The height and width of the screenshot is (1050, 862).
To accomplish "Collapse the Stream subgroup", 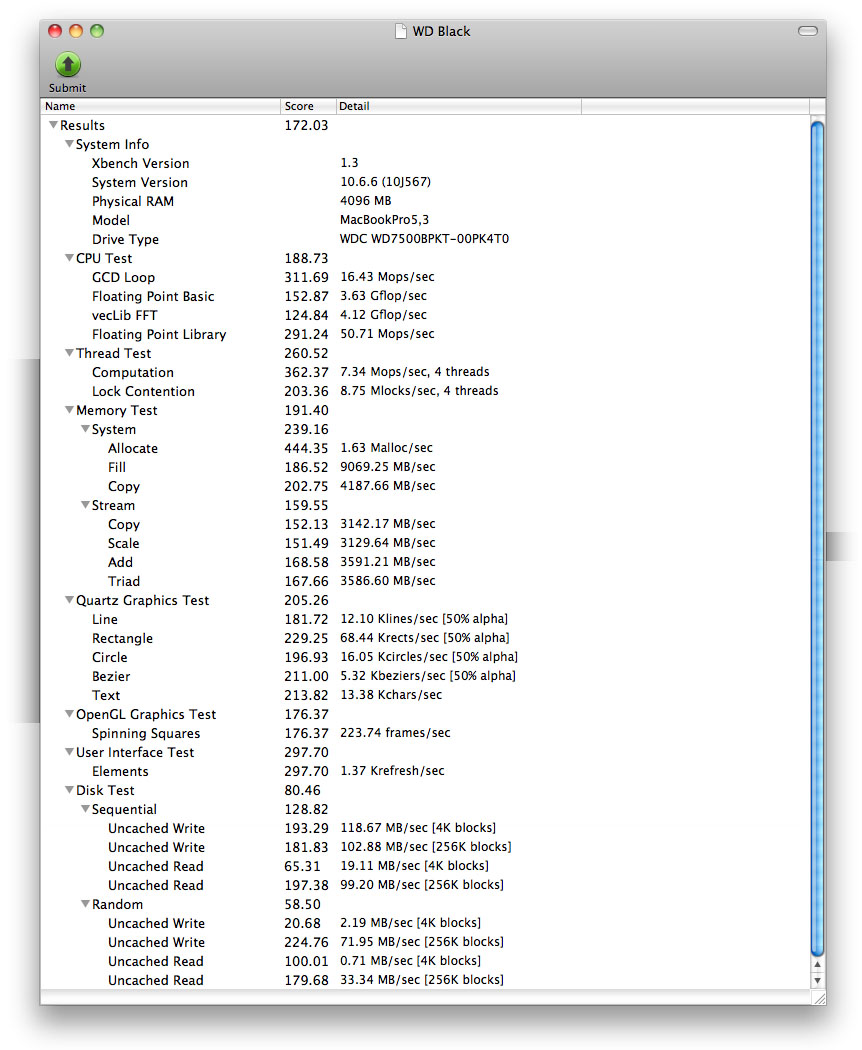I will click(85, 505).
